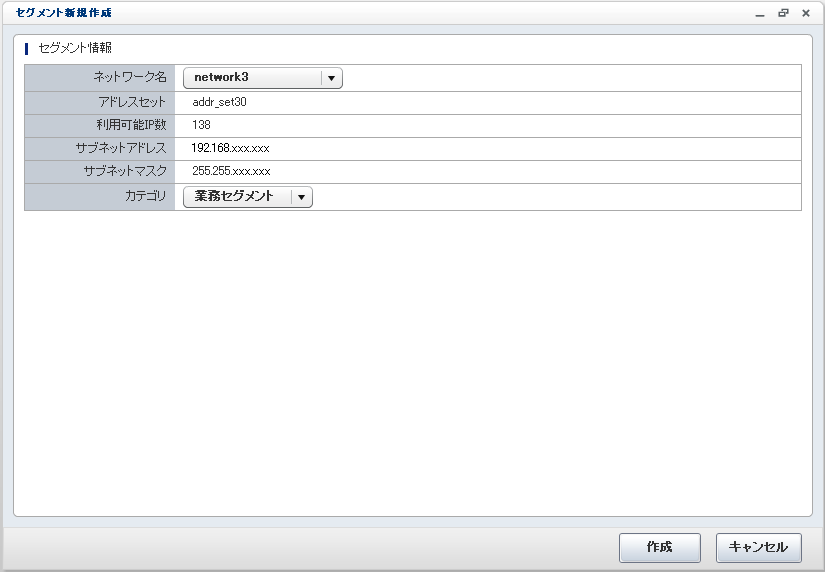
Task: Open the ネットワーク名 network3 dropdown
Action: tap(263, 78)
